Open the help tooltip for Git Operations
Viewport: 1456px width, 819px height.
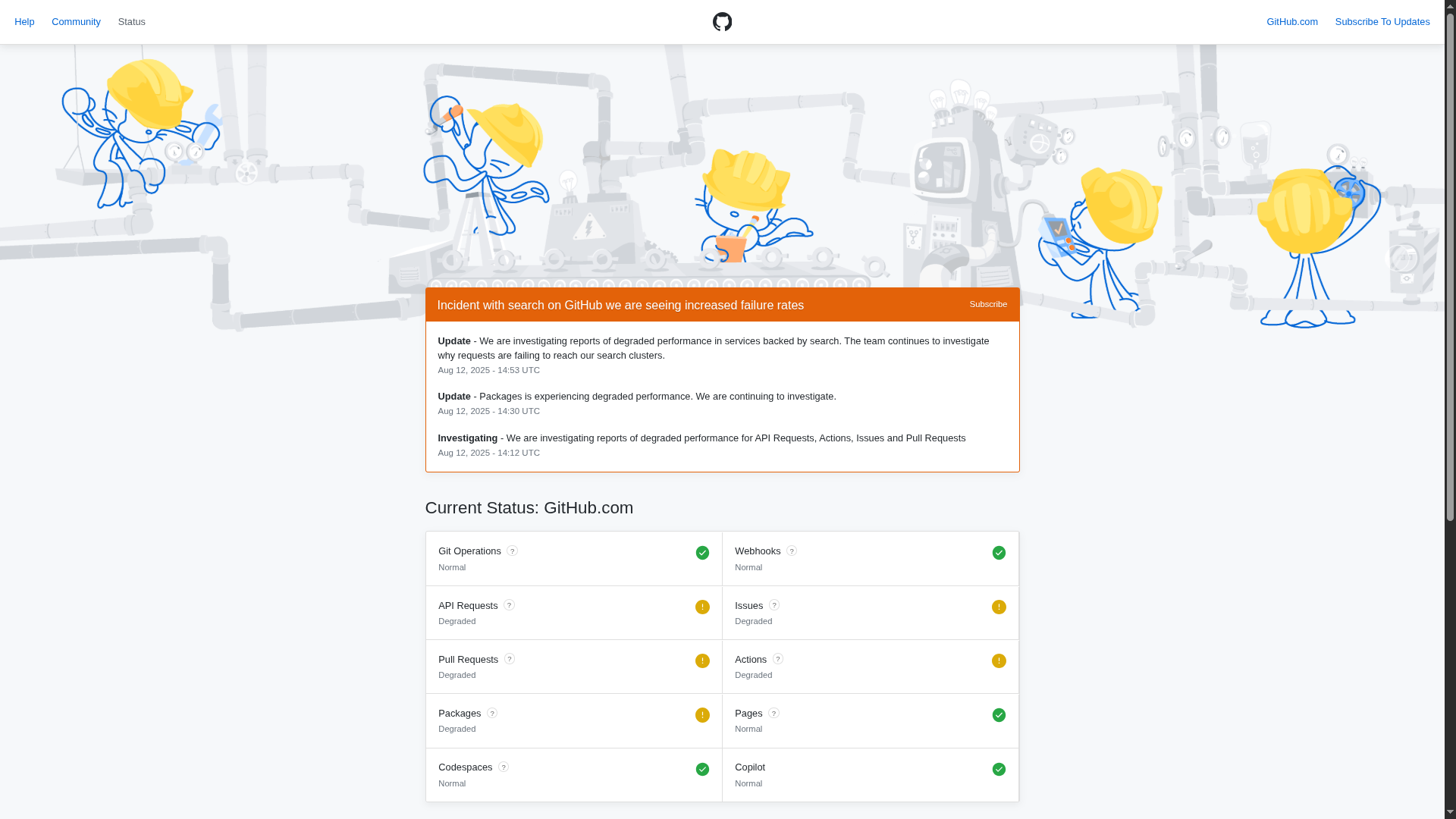512,551
